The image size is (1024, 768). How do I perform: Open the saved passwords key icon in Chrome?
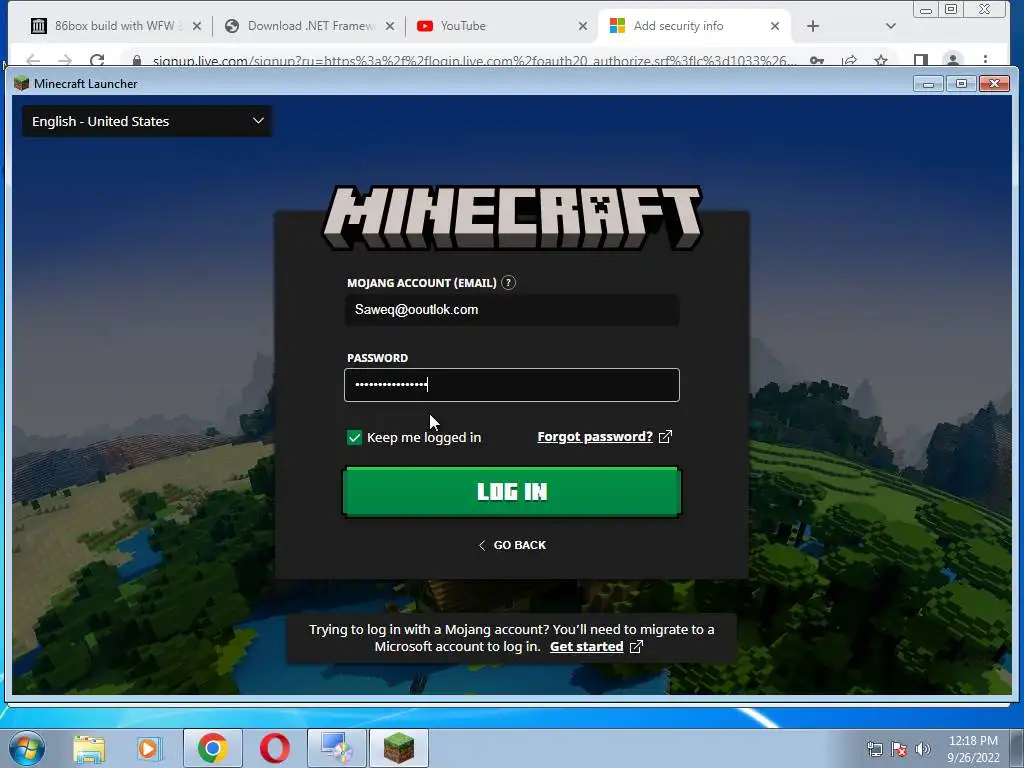click(x=816, y=60)
